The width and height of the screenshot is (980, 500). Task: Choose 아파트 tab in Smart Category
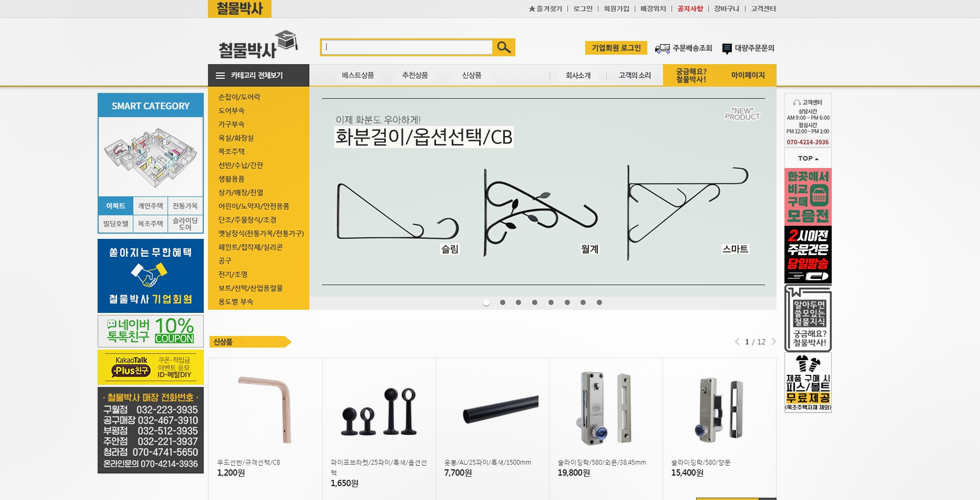pyautogui.click(x=116, y=206)
